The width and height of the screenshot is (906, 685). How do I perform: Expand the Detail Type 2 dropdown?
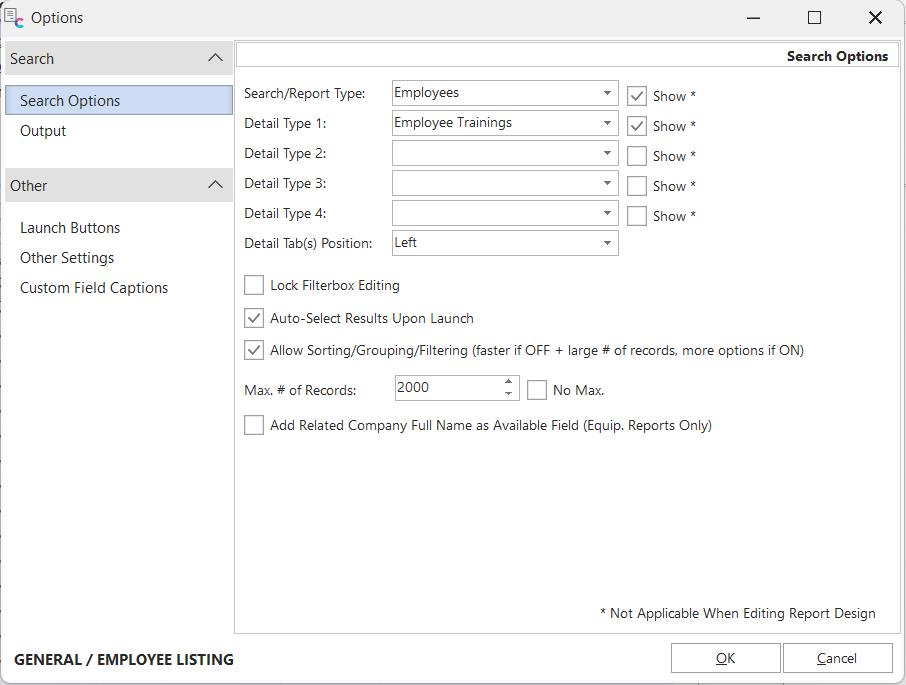(606, 153)
